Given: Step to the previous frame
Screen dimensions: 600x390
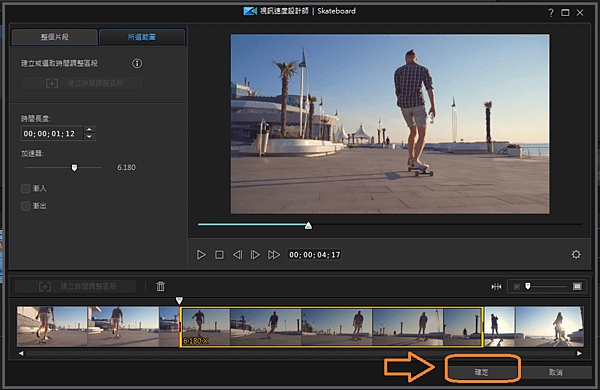Looking at the screenshot, I should tap(237, 255).
